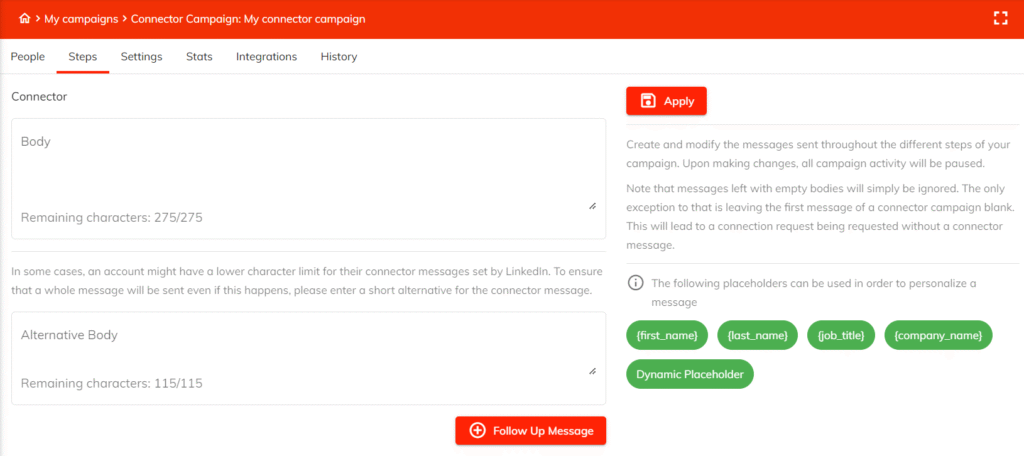Insert the {last_name} placeholder
The image size is (1024, 456).
tap(758, 335)
